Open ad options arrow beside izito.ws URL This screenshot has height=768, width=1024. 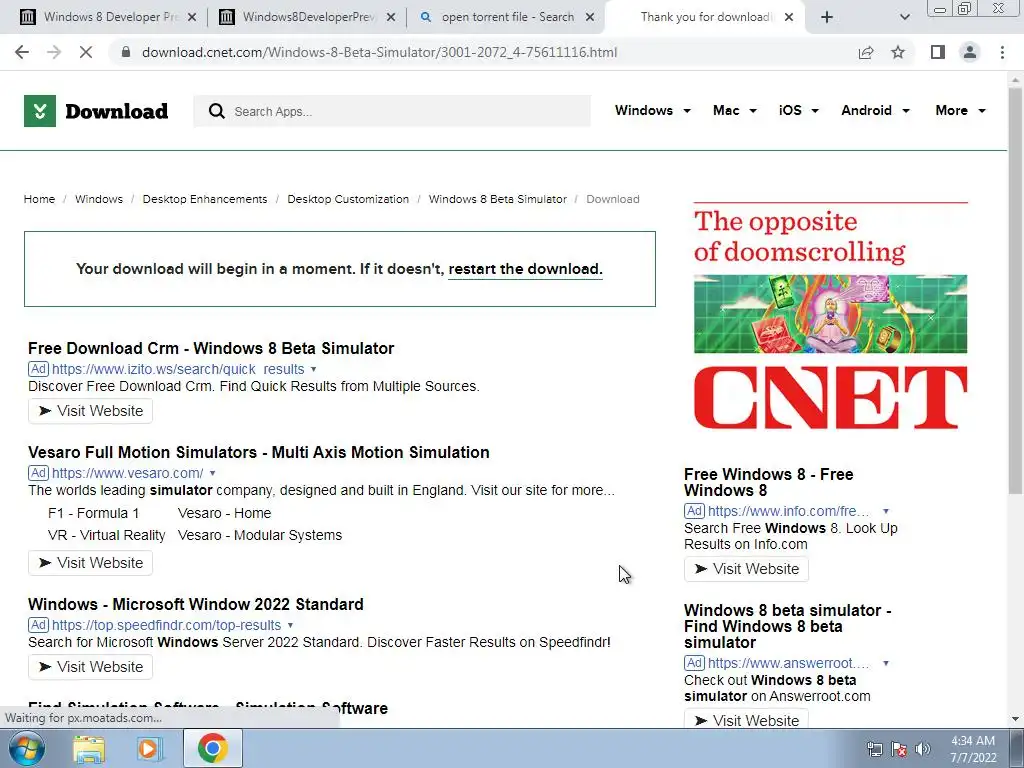313,370
